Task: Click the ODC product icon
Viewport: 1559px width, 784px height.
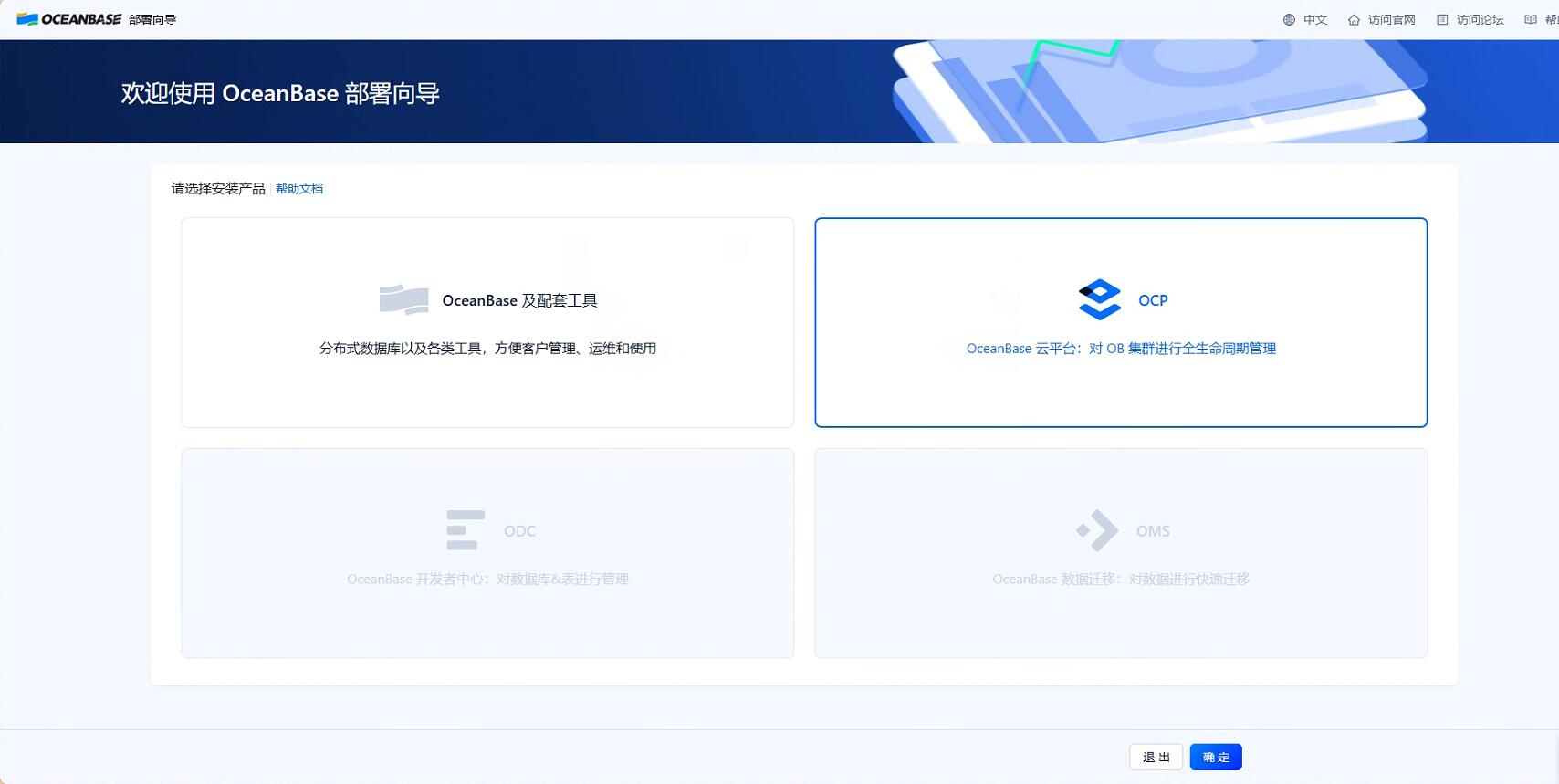Action: point(466,530)
